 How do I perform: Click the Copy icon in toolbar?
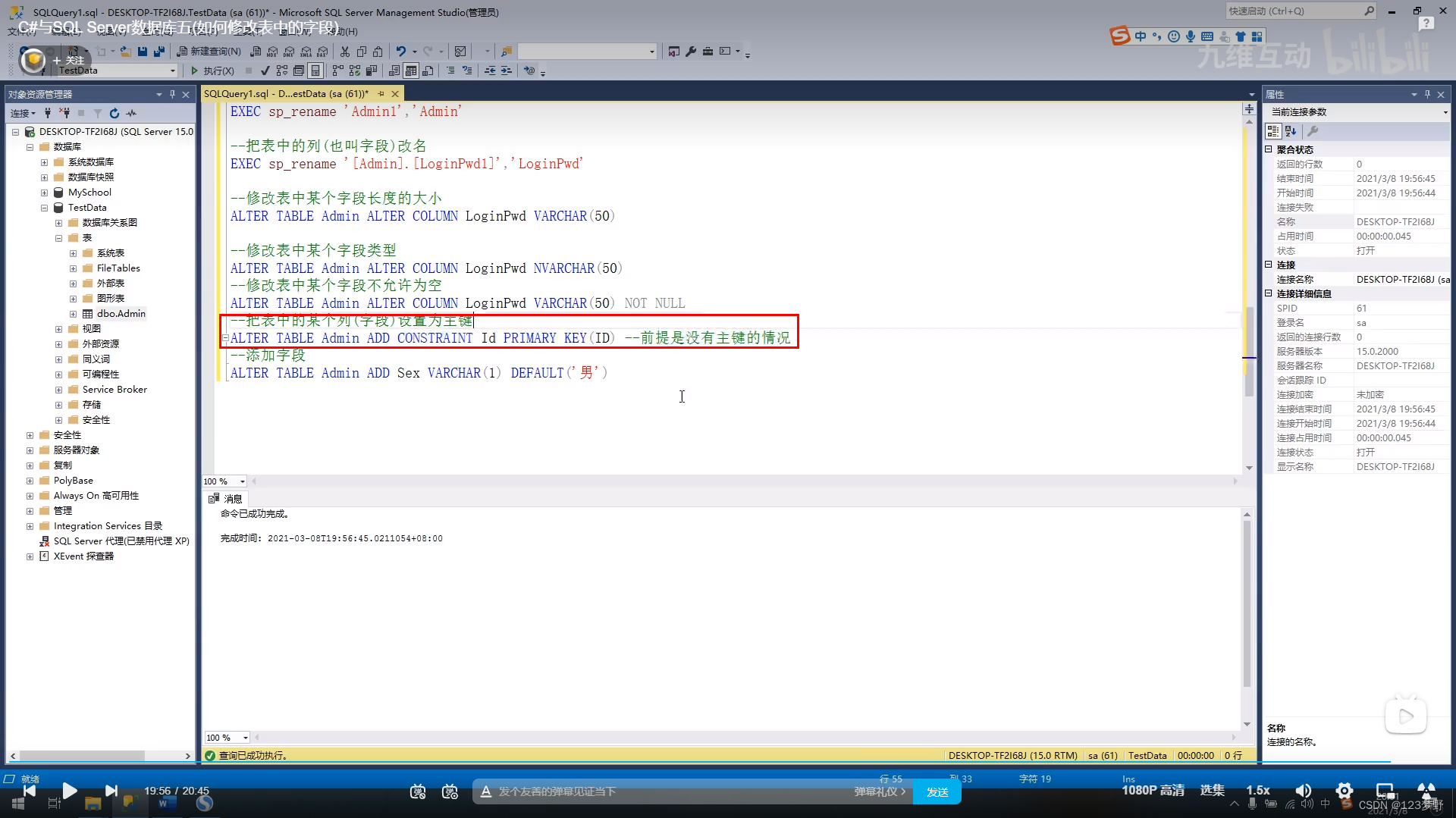click(362, 52)
